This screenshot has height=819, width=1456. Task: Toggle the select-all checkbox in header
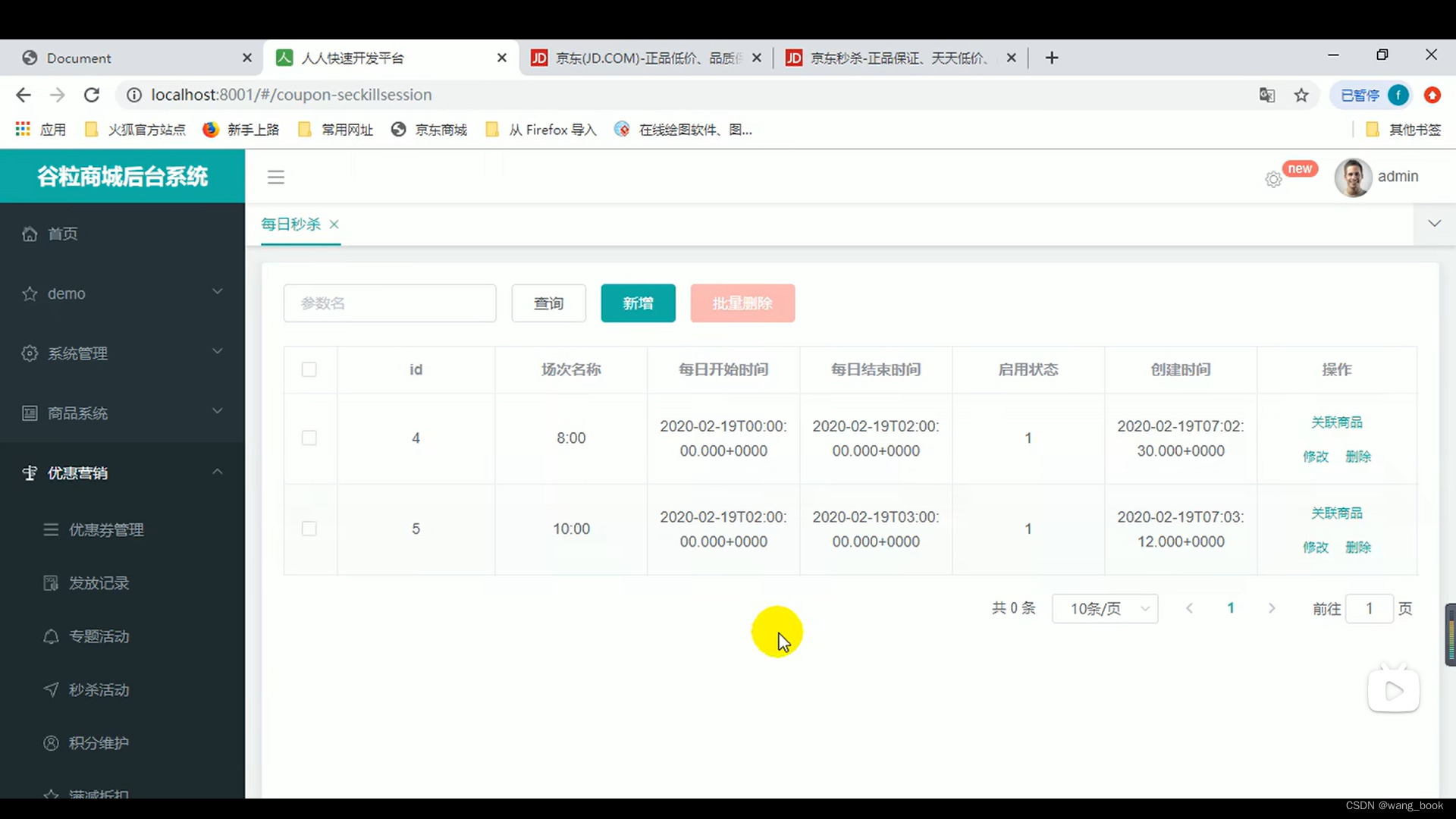click(x=310, y=370)
